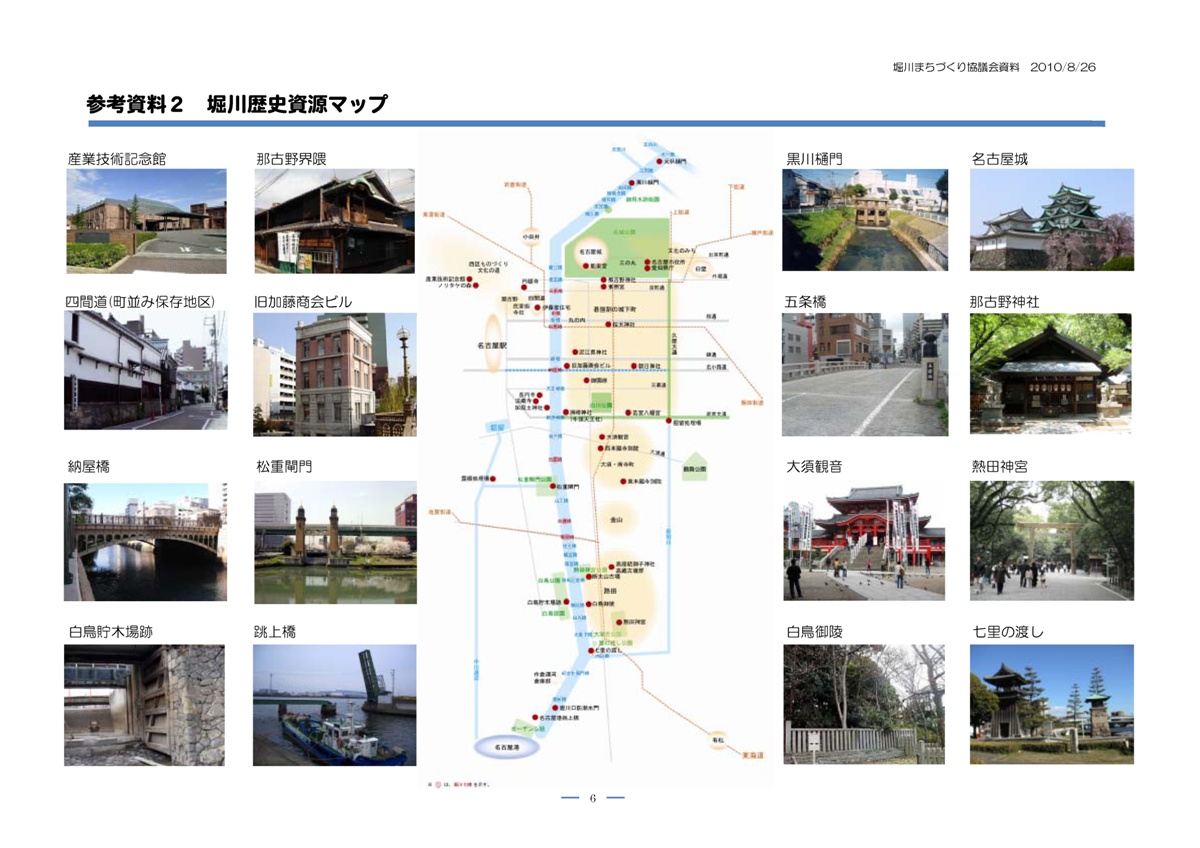
Task: Click the caption 産業技術記念館 above its photo
Action: click(x=116, y=158)
